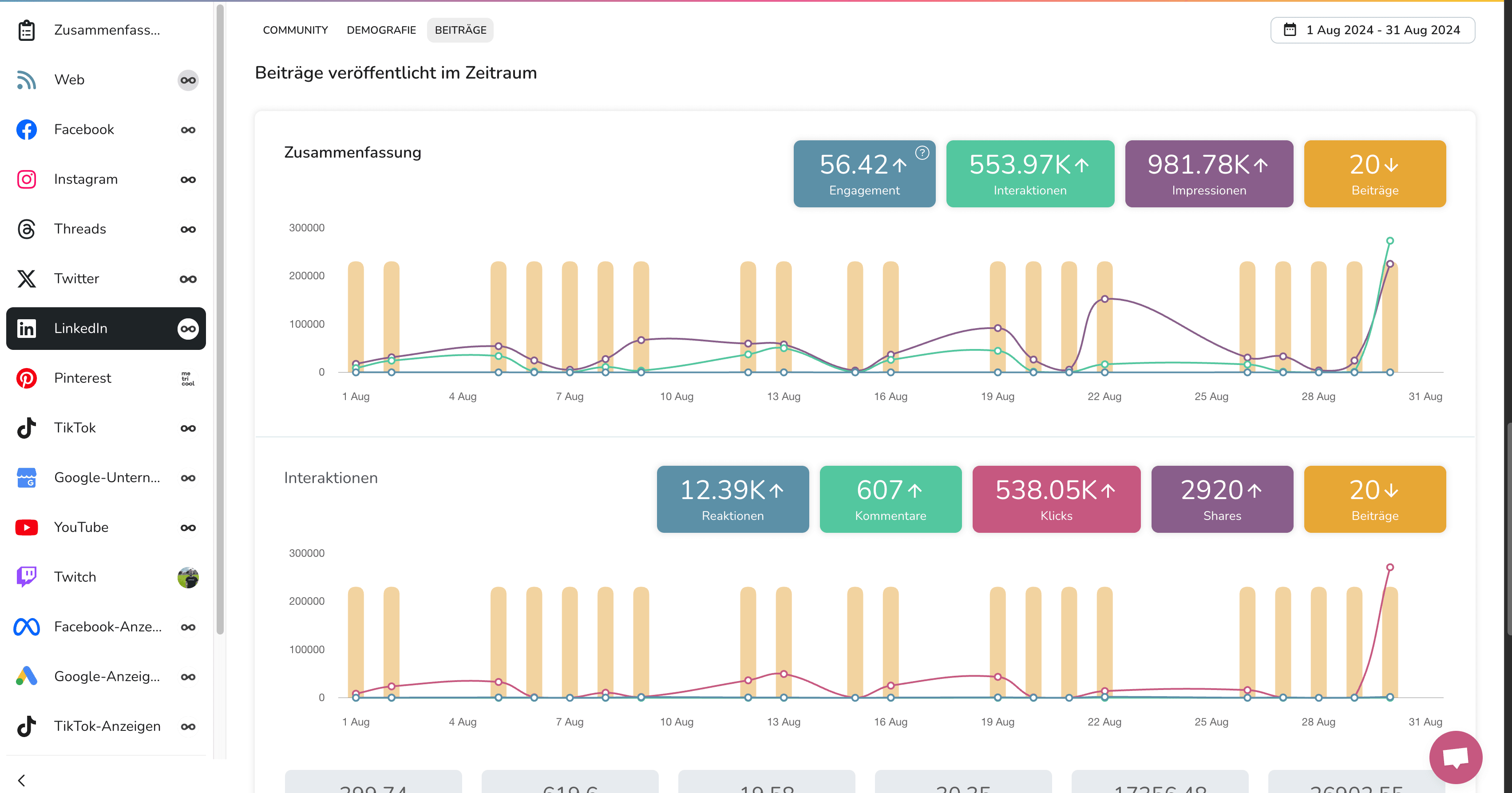This screenshot has height=793, width=1512.
Task: Open the chat support bubble
Action: tap(1455, 757)
